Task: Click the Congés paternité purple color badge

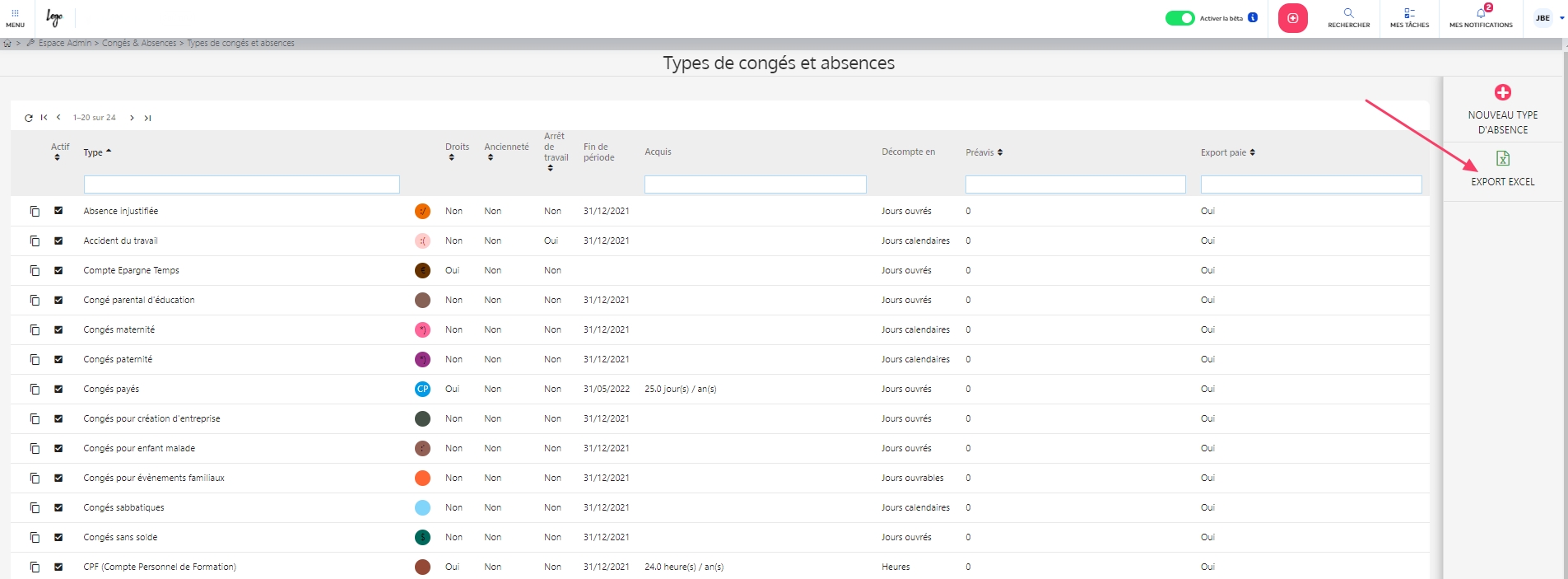Action: (x=422, y=360)
